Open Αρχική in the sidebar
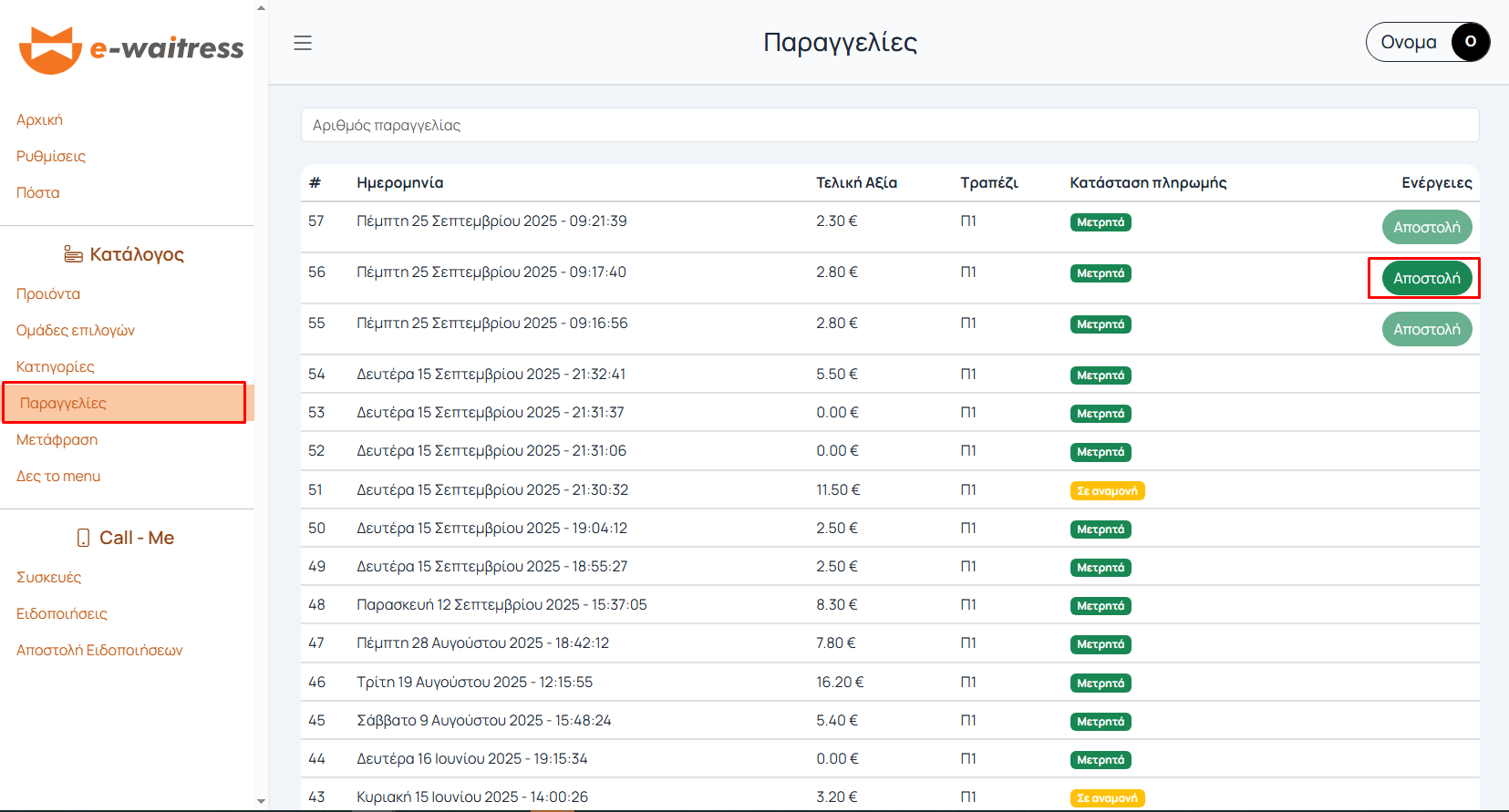 [x=39, y=120]
